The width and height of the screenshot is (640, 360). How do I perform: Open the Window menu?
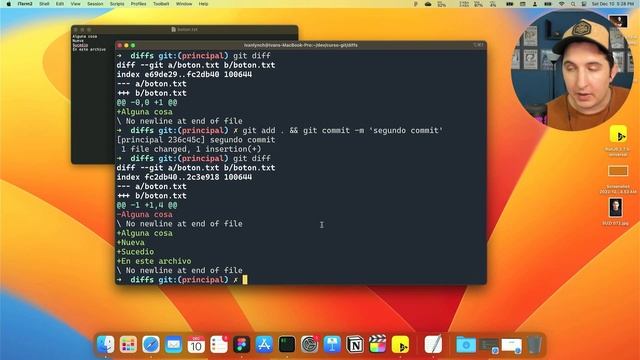click(x=184, y=4)
